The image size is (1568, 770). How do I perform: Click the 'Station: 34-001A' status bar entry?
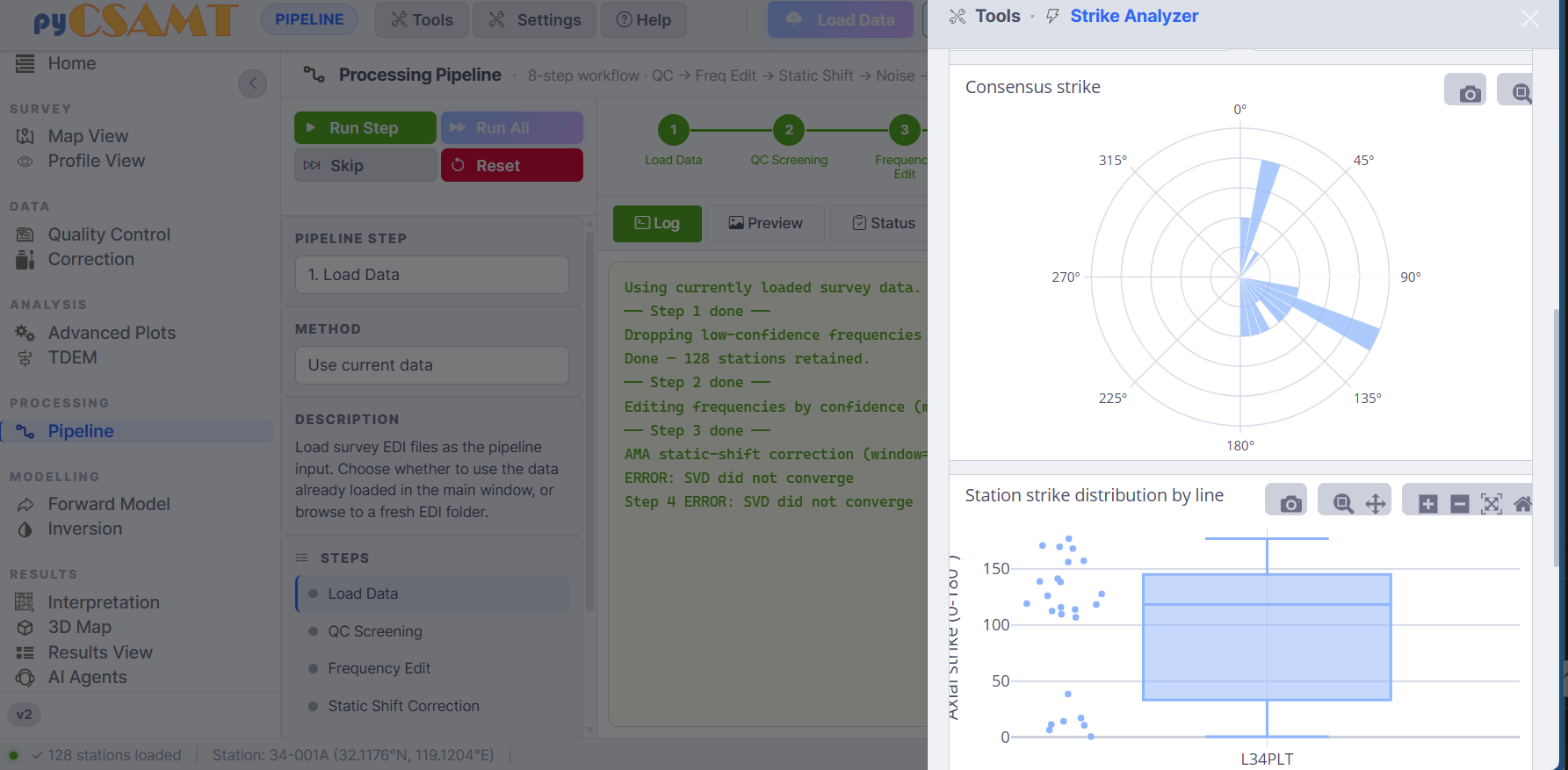pos(353,755)
